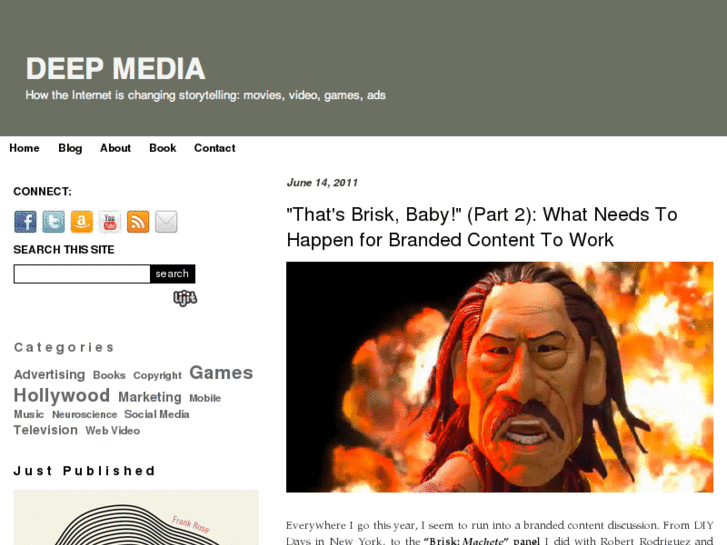Click the DEEP MEDIA site title
Screen dimensions: 727x545
[115, 69]
